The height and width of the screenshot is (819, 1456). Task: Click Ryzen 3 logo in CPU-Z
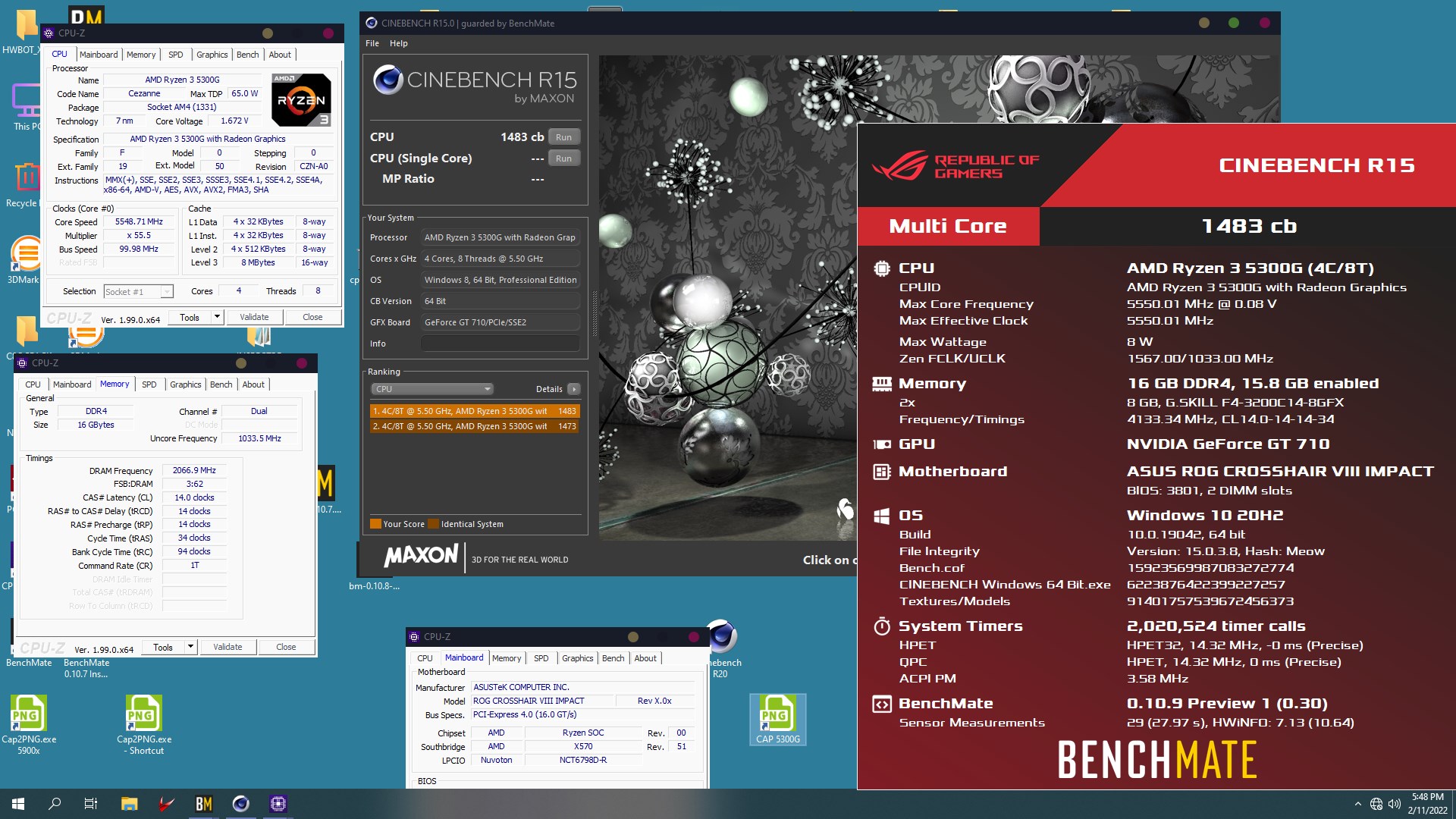(301, 99)
